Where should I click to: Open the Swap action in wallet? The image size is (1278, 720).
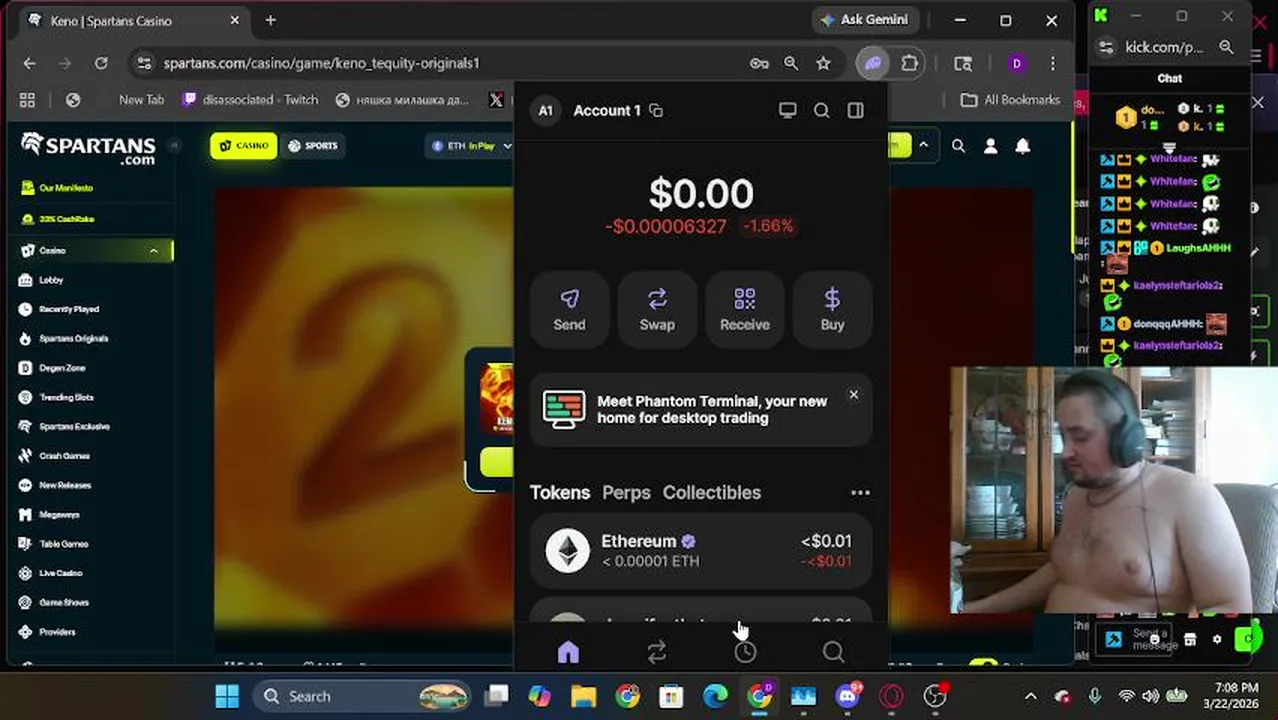[x=657, y=310]
